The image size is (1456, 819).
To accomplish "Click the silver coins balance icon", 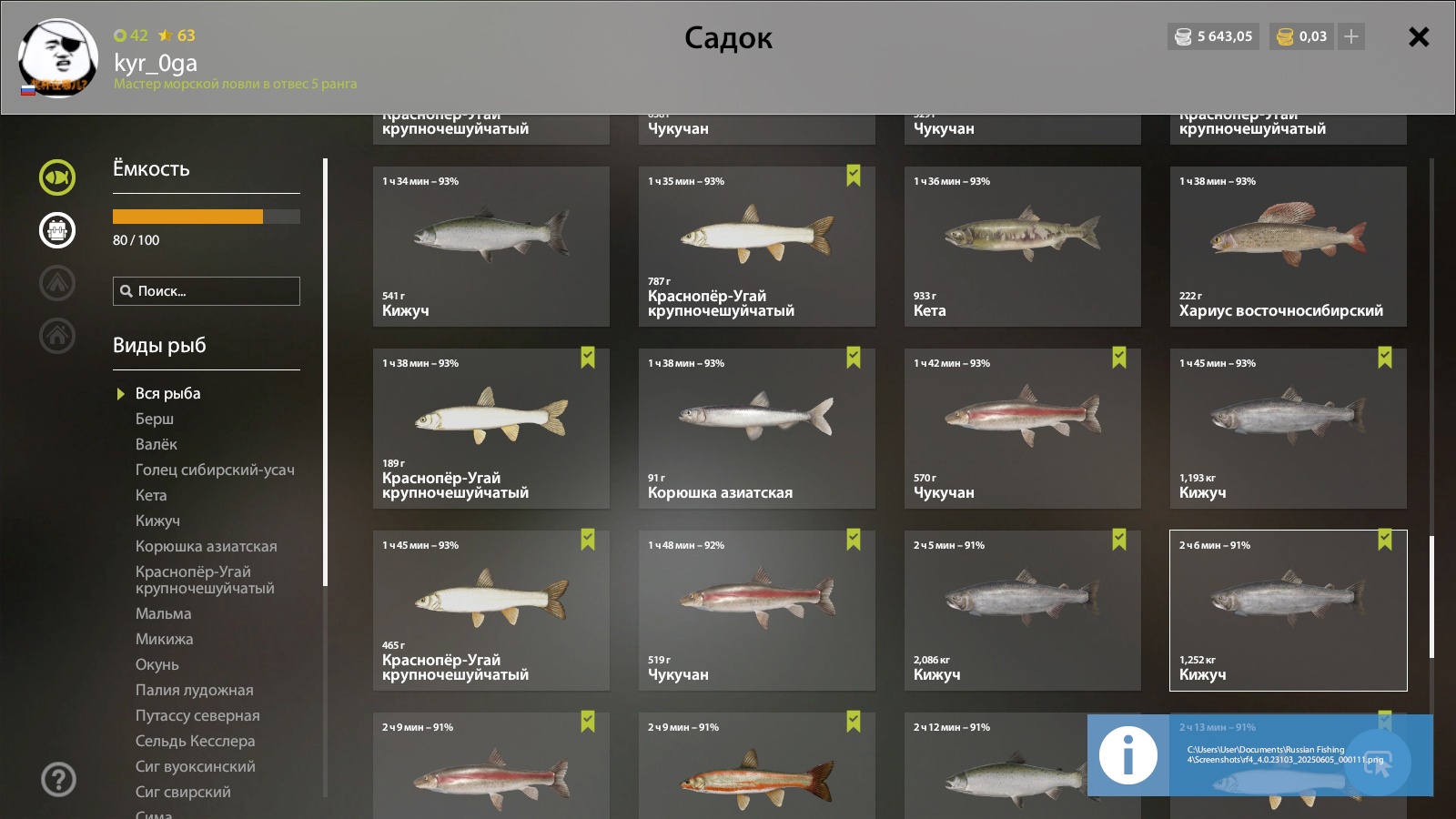I will [1183, 36].
